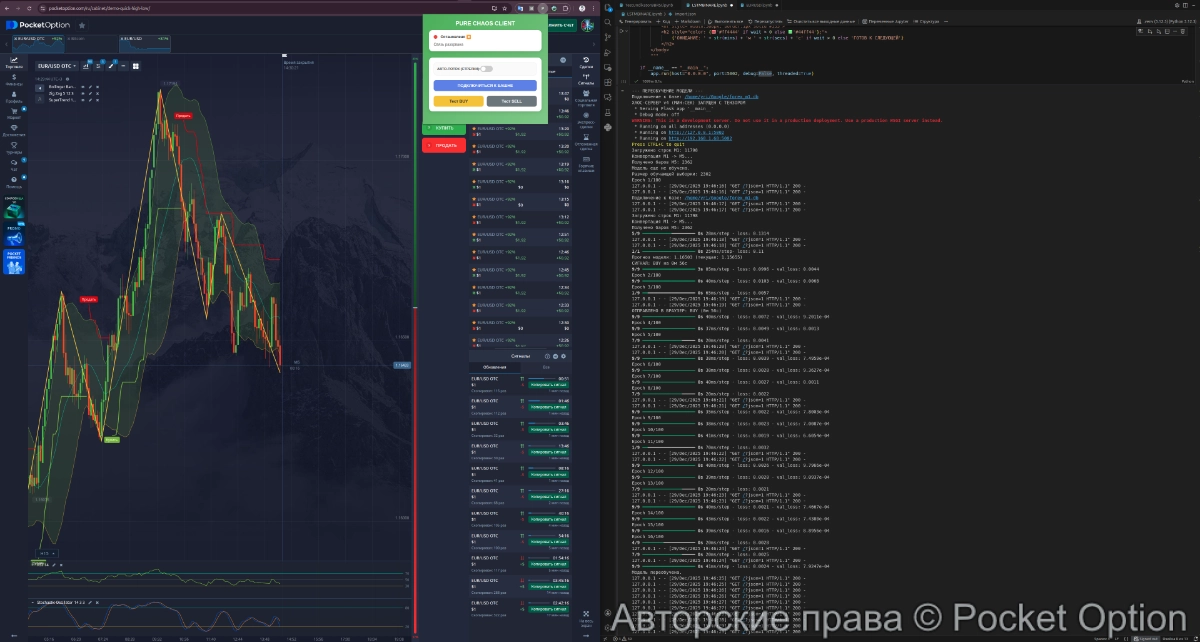This screenshot has height=642, width=1200.
Task: Open the indicators icon on the chart toolbar
Action: click(86, 66)
